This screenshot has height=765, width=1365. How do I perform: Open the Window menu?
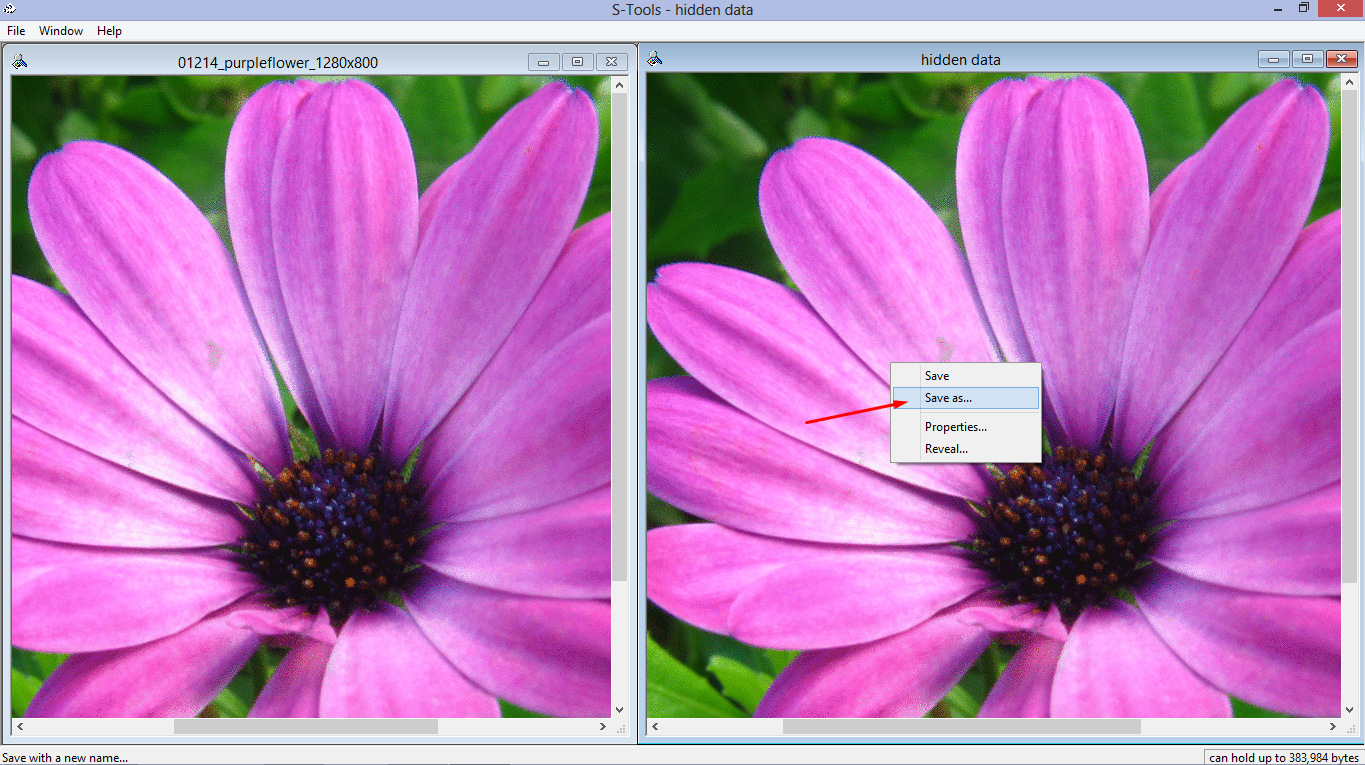coord(61,31)
